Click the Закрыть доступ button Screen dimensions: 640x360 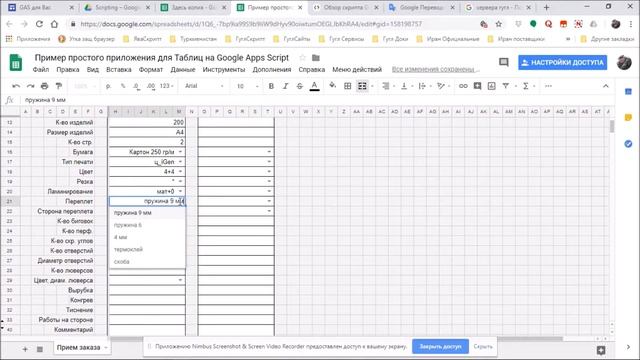[440, 347]
